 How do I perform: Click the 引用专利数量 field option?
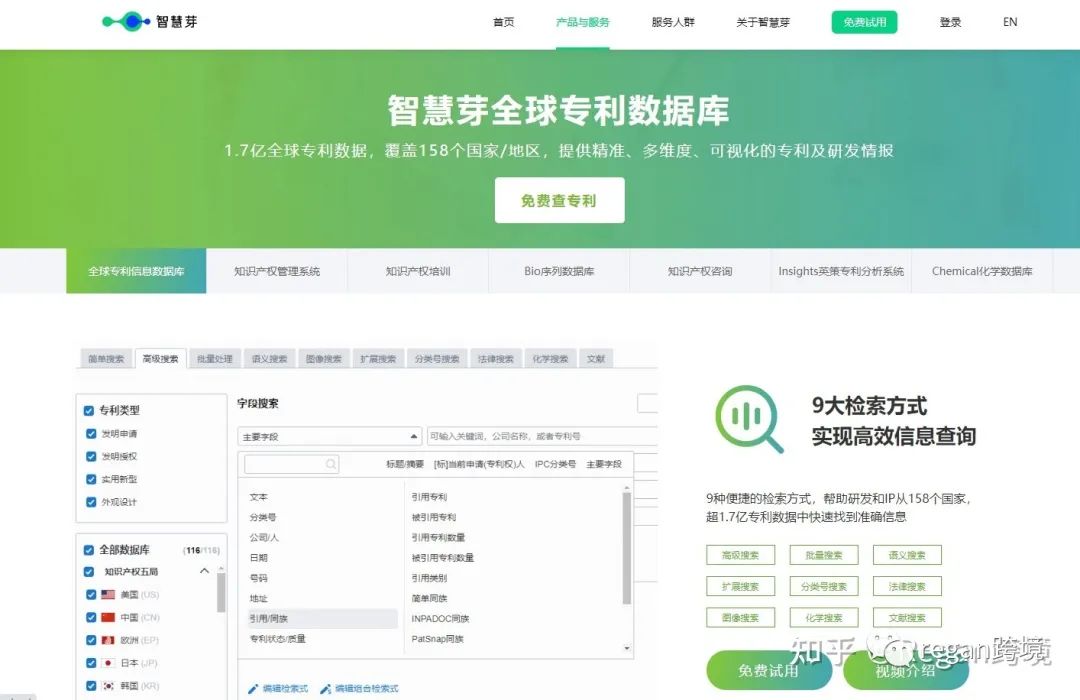(438, 537)
